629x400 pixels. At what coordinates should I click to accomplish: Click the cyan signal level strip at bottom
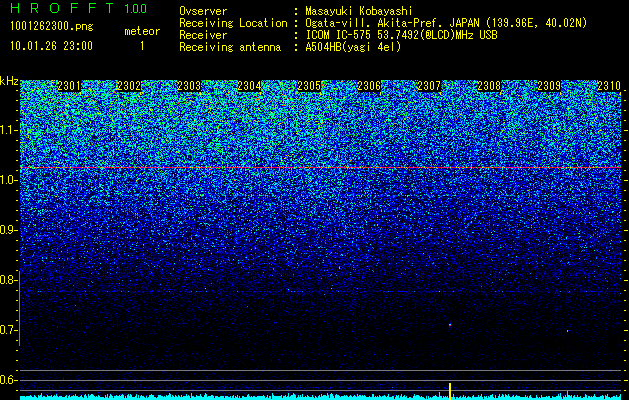(321, 397)
